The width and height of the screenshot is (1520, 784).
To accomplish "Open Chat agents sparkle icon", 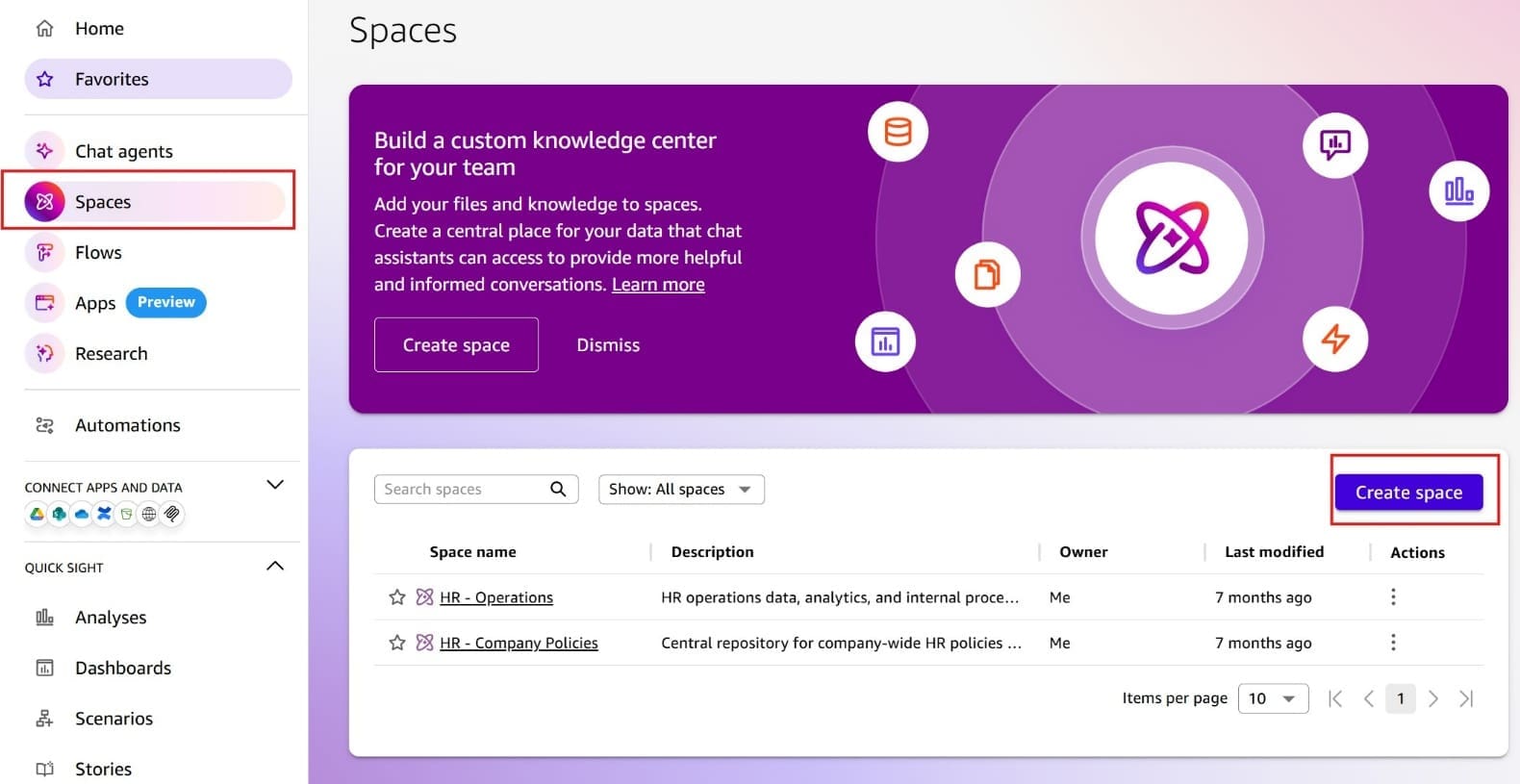I will [x=44, y=150].
